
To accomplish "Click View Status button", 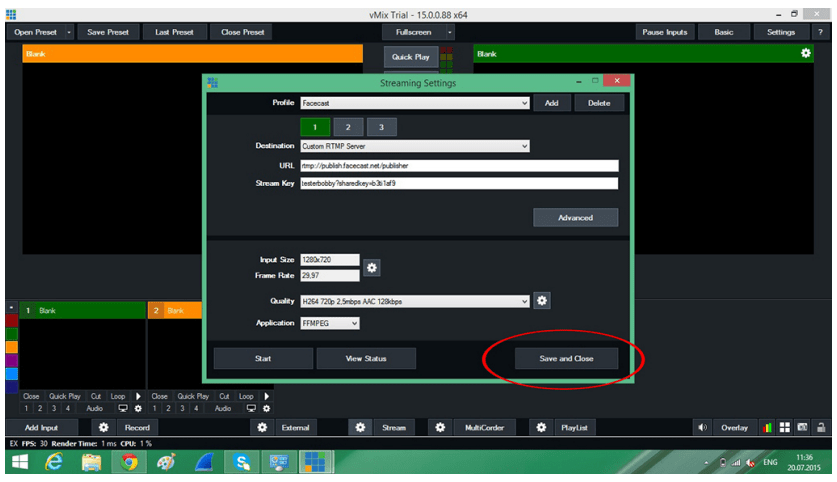I will pyautogui.click(x=366, y=358).
